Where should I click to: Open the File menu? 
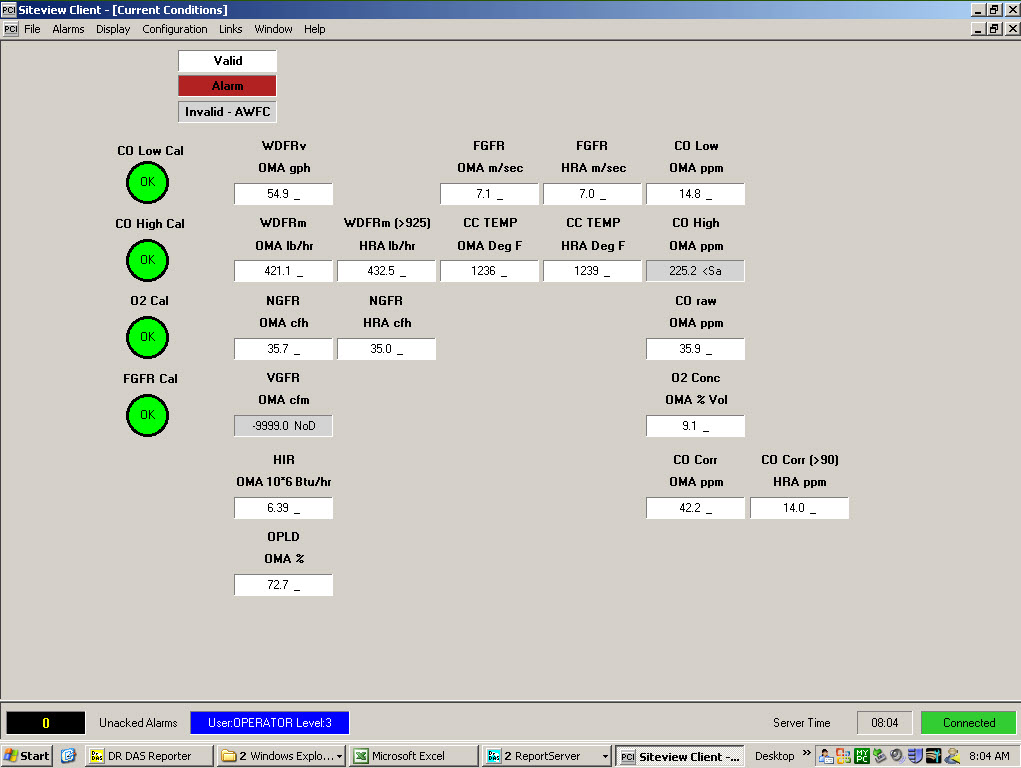(32, 29)
